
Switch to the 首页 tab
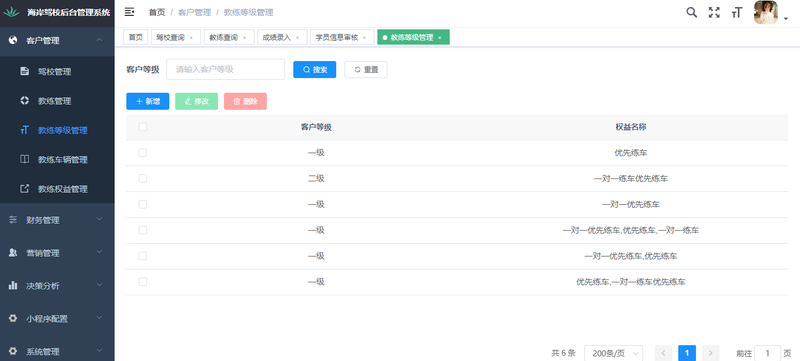pyautogui.click(x=135, y=37)
